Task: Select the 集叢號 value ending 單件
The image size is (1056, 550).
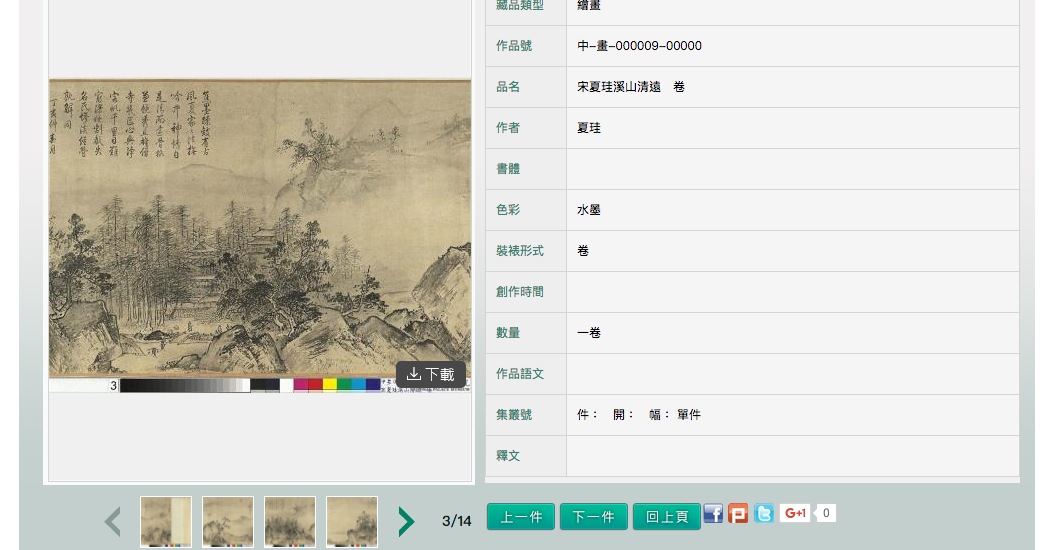Action: click(x=638, y=415)
